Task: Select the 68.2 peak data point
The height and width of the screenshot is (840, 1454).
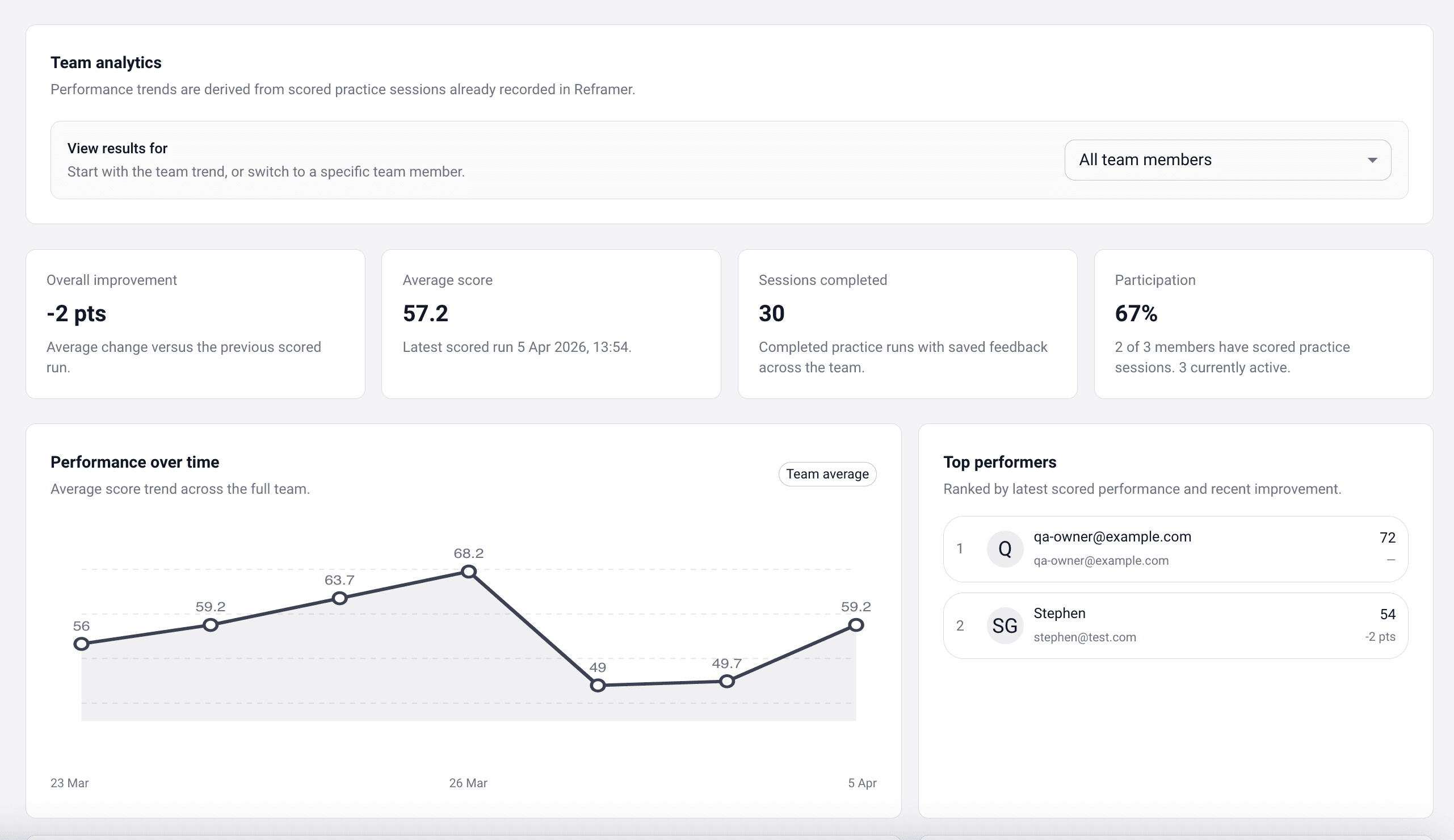Action: point(468,572)
